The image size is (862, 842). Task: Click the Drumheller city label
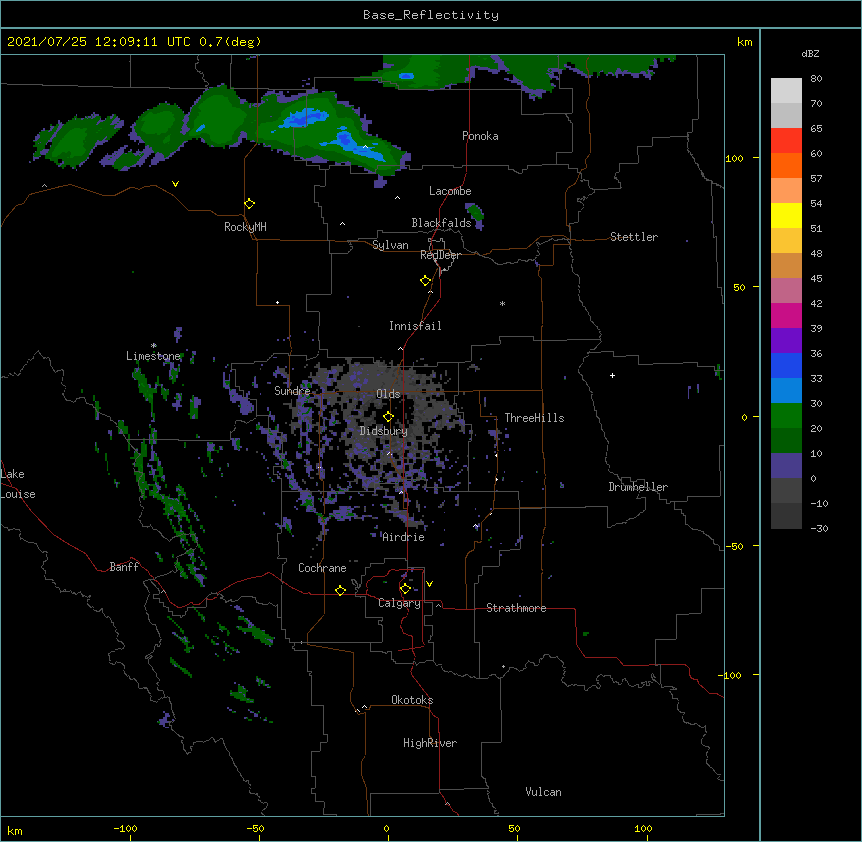(638, 487)
